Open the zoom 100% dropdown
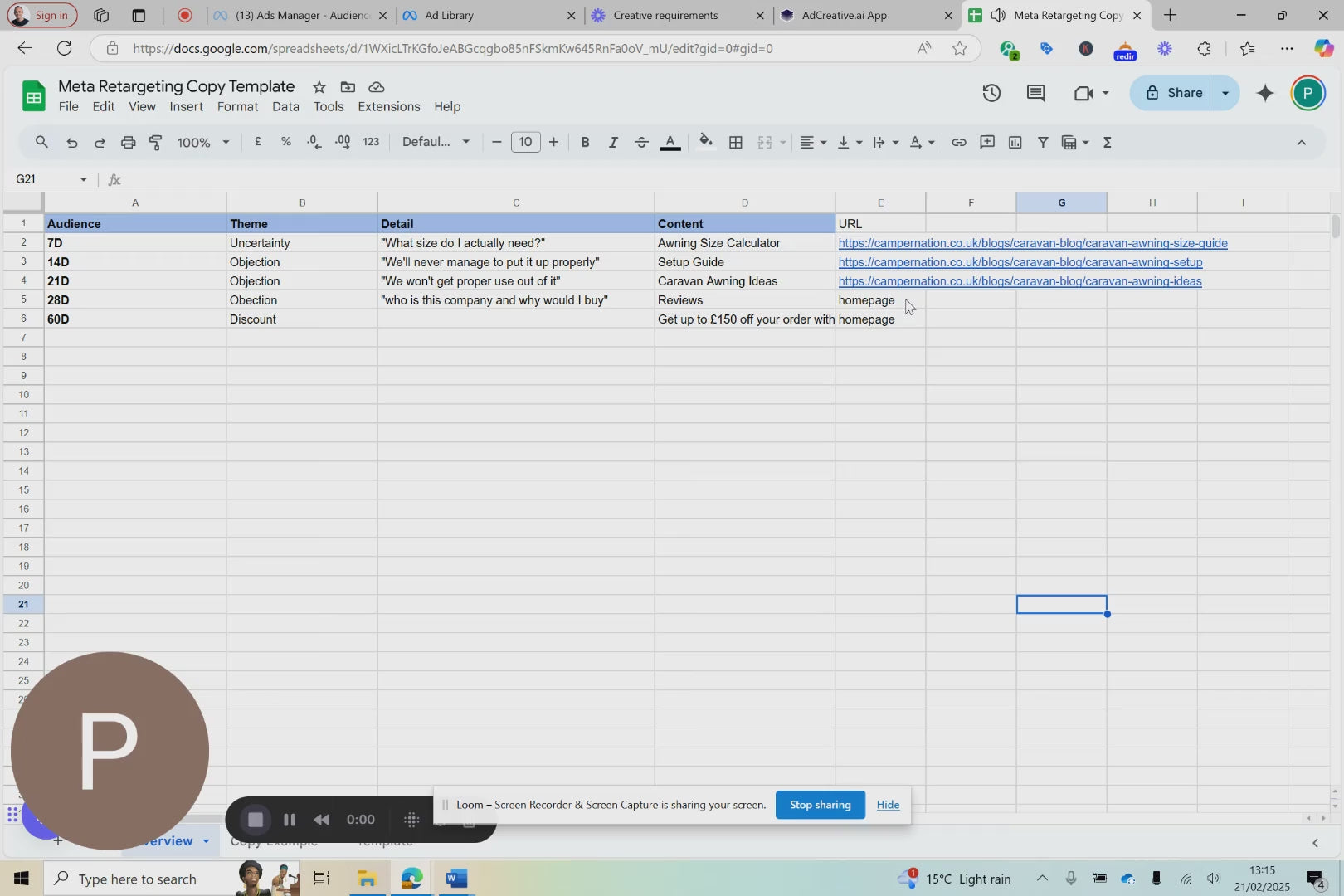The width and height of the screenshot is (1344, 896). tap(202, 143)
